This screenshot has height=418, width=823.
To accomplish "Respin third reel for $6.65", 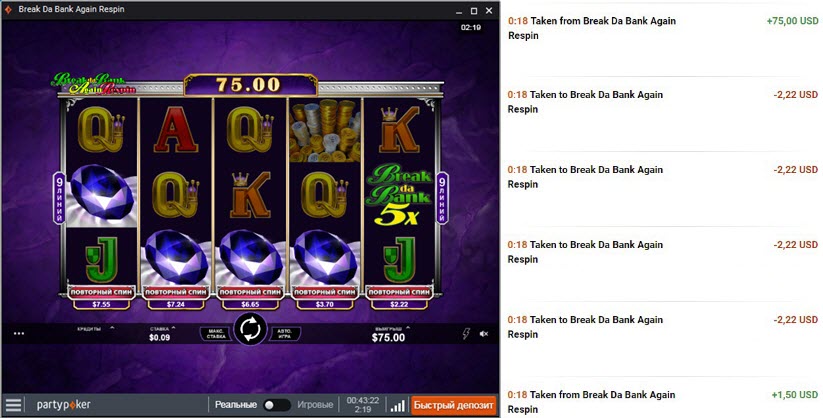I will (x=250, y=297).
